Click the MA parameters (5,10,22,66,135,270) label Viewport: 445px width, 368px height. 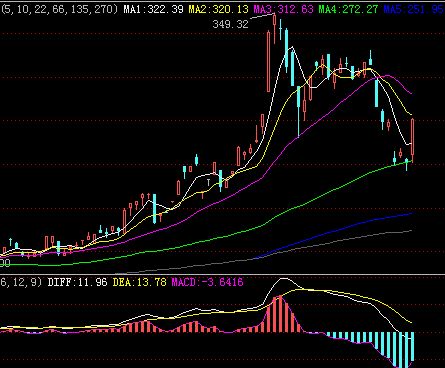[x=59, y=9]
